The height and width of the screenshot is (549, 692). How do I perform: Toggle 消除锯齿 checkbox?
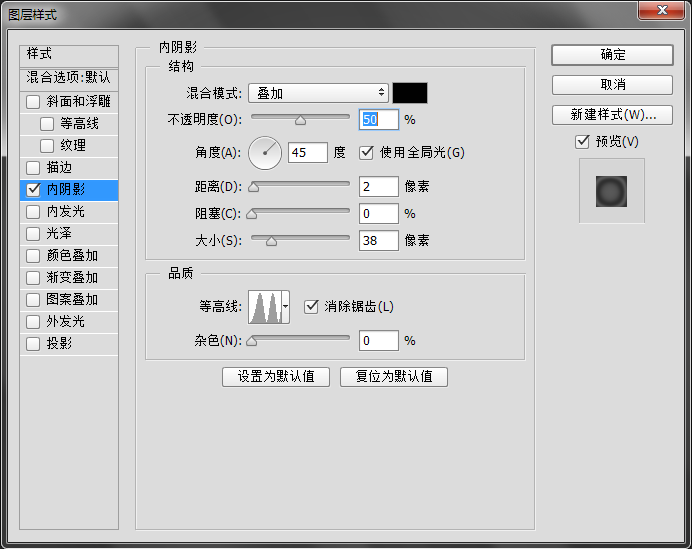coord(311,306)
